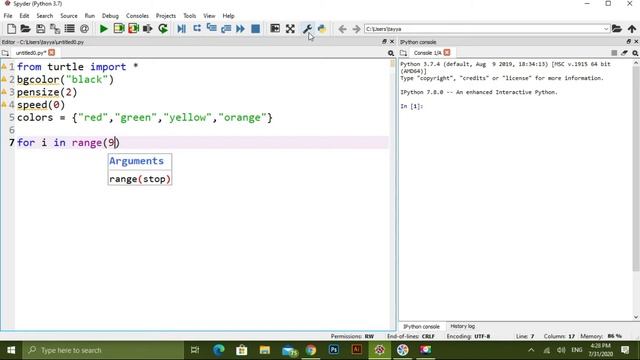The height and width of the screenshot is (360, 640).
Task: Step over current line in debugger
Action: tap(197, 29)
